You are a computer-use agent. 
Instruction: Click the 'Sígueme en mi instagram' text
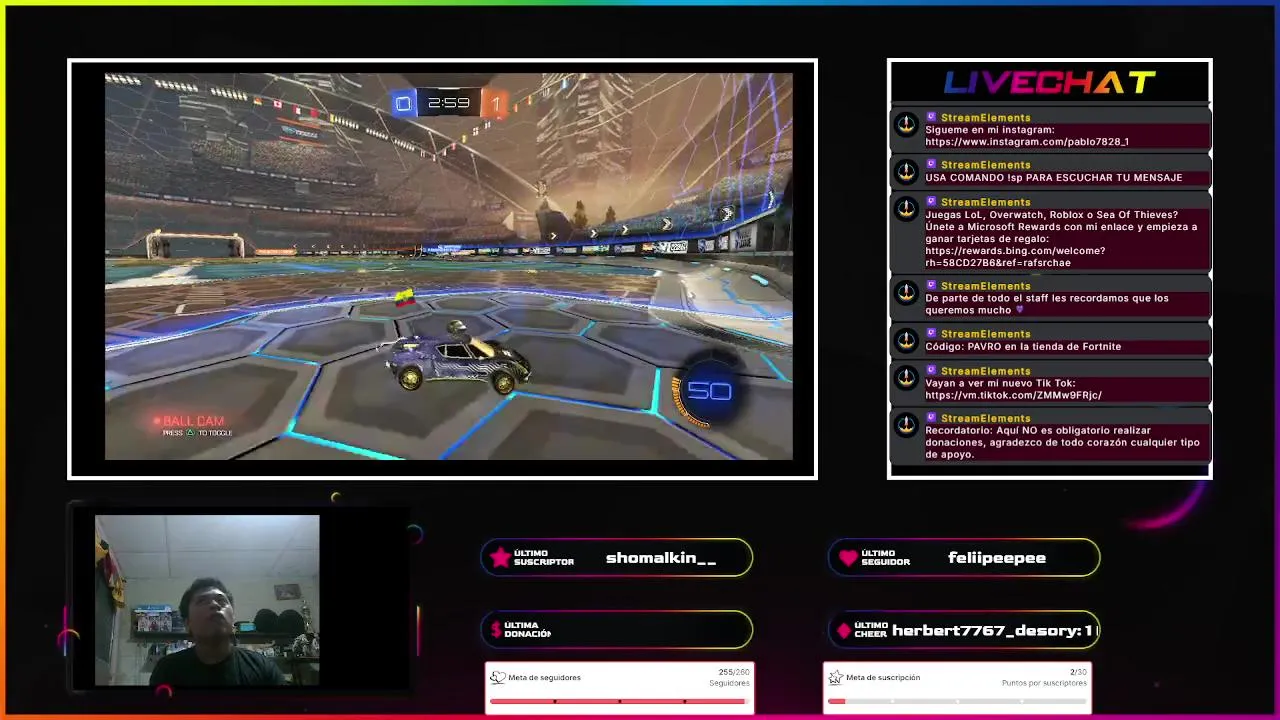point(990,130)
